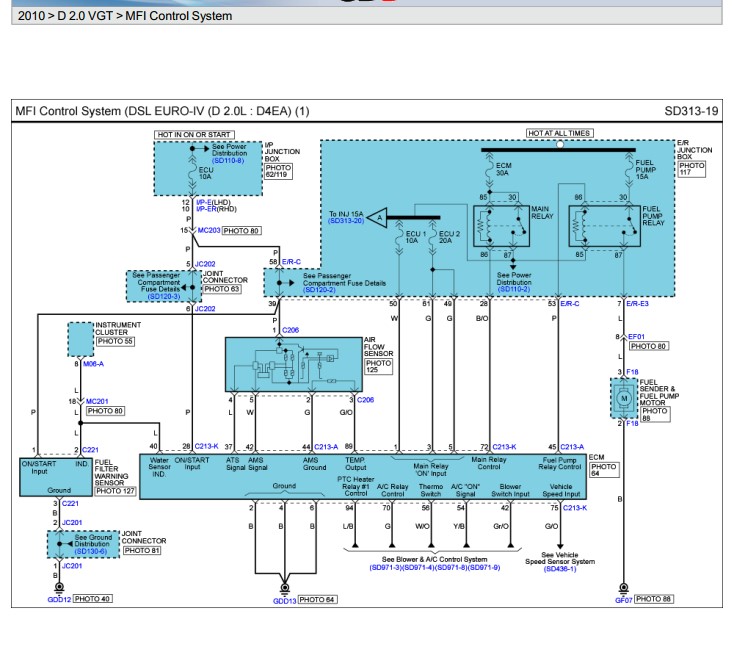Open the SD110-8 power distribution link
The image size is (743, 648).
(227, 160)
